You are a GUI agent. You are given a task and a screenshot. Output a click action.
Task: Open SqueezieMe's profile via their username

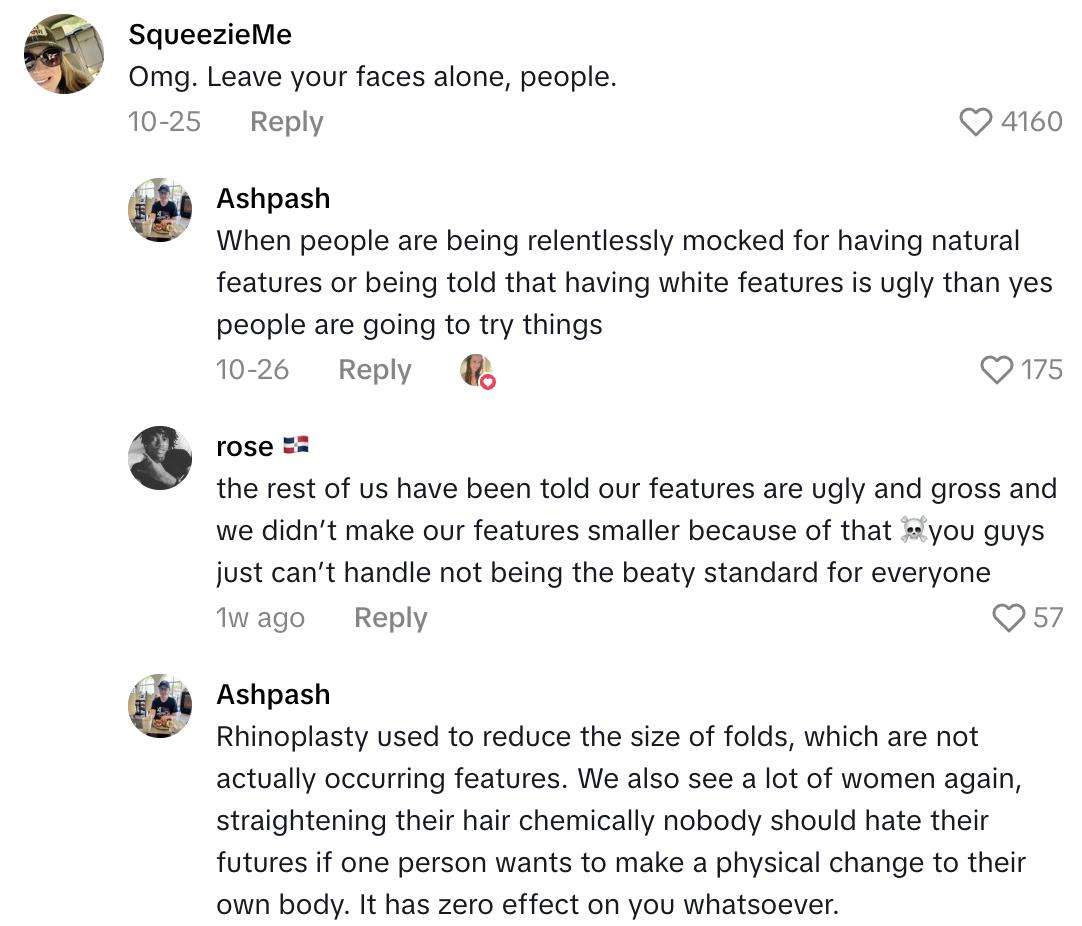point(209,34)
